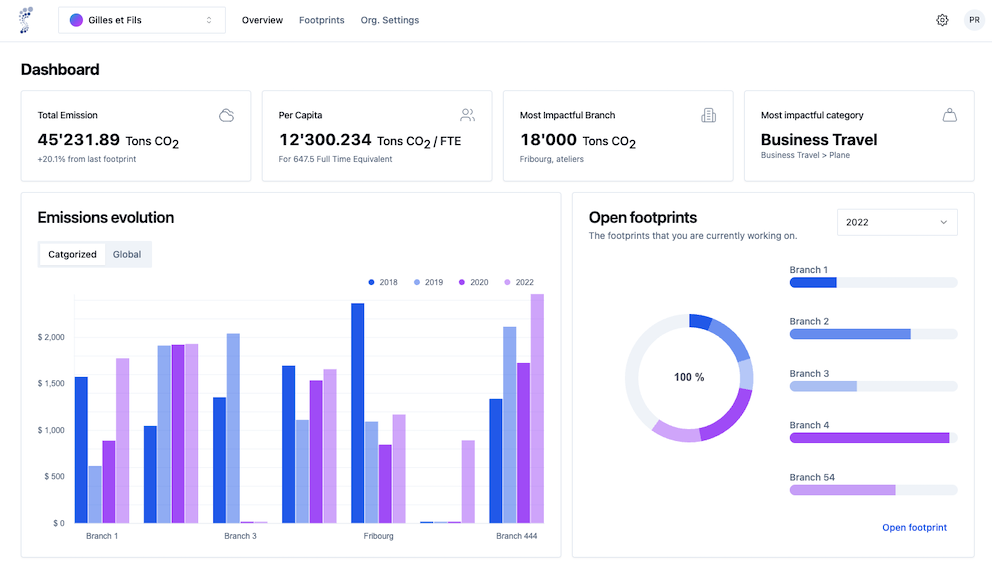Click the bag icon on Most impactful category
Screen dimensions: 992x575
[x=950, y=115]
